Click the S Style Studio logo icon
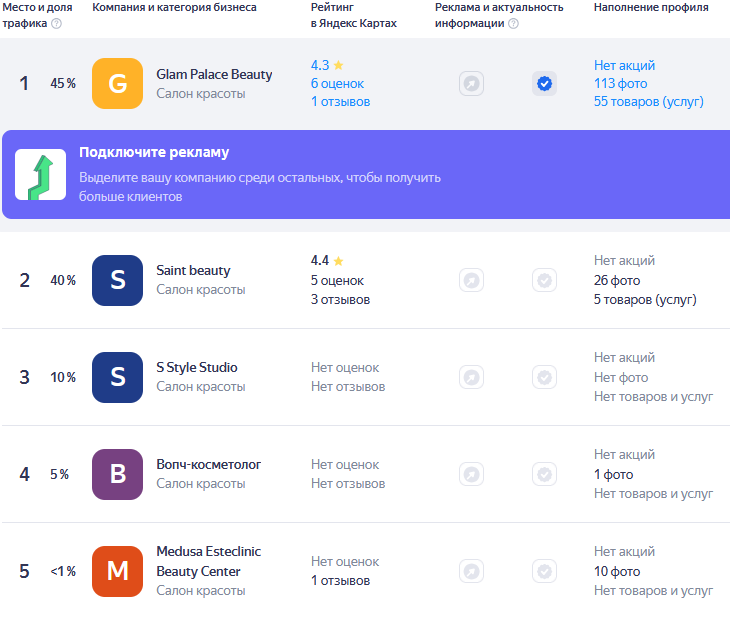730x620 pixels. pos(117,377)
